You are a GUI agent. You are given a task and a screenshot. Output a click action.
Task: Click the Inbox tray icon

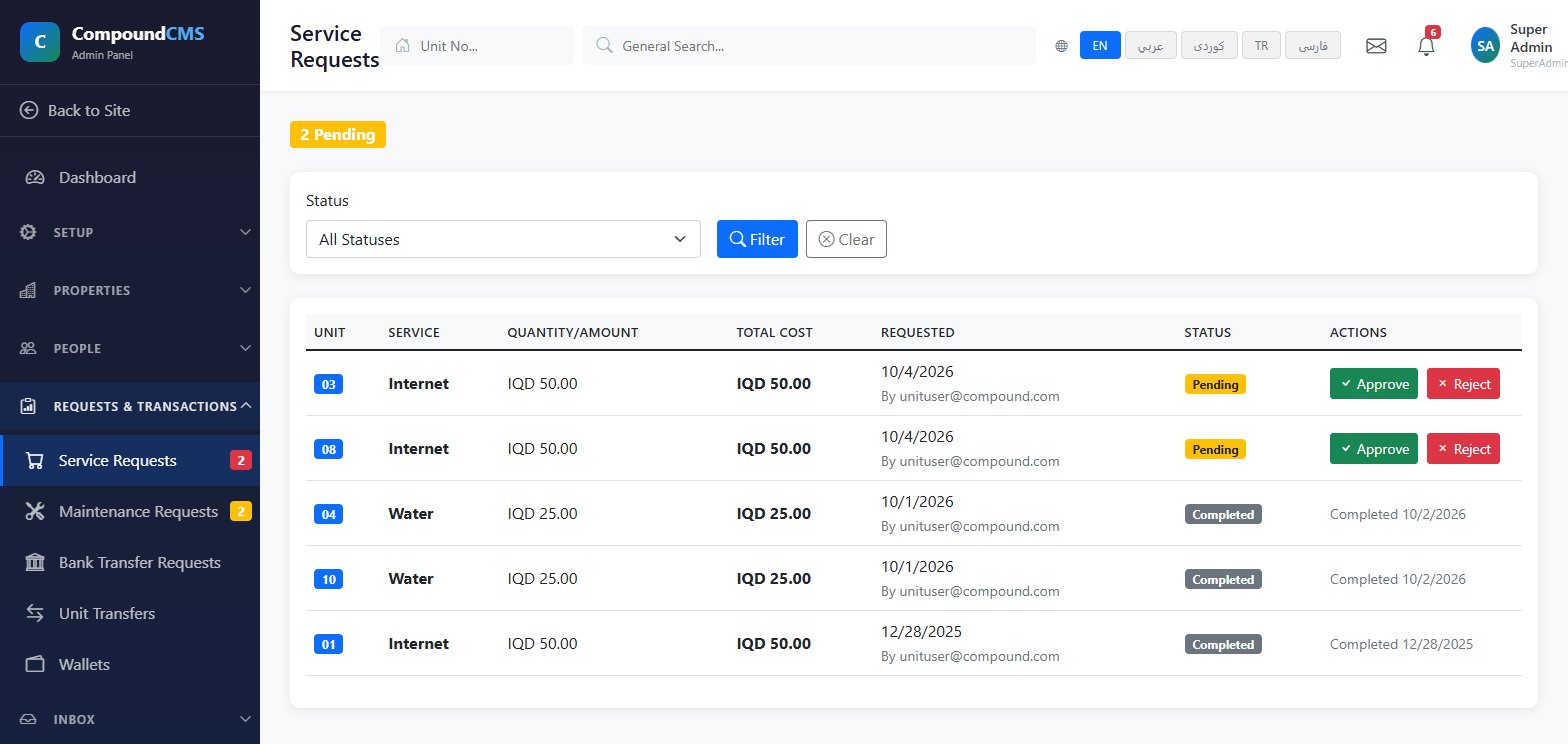(29, 719)
